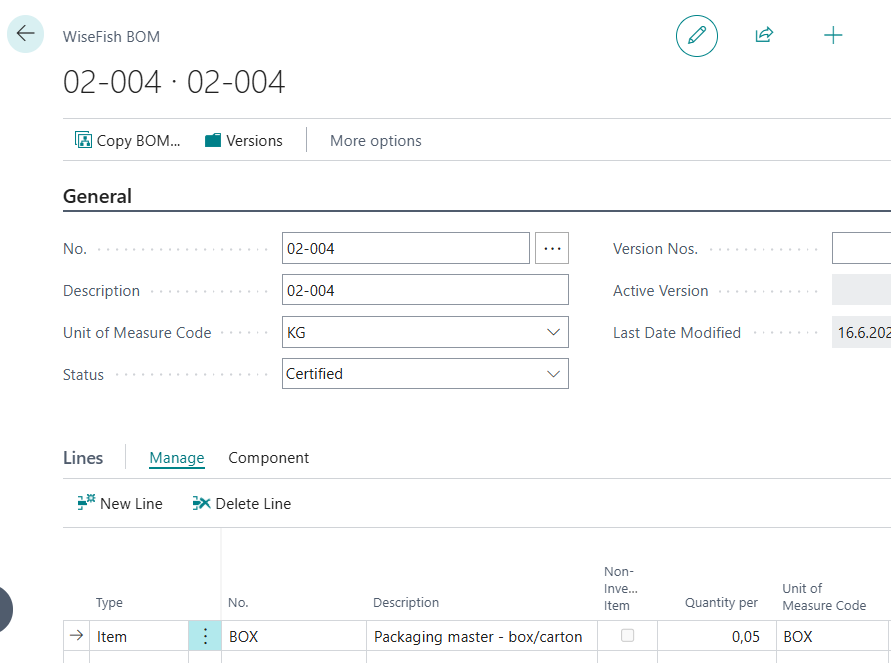Viewport: 891px width, 663px height.
Task: Click the share icon
Action: 764,36
